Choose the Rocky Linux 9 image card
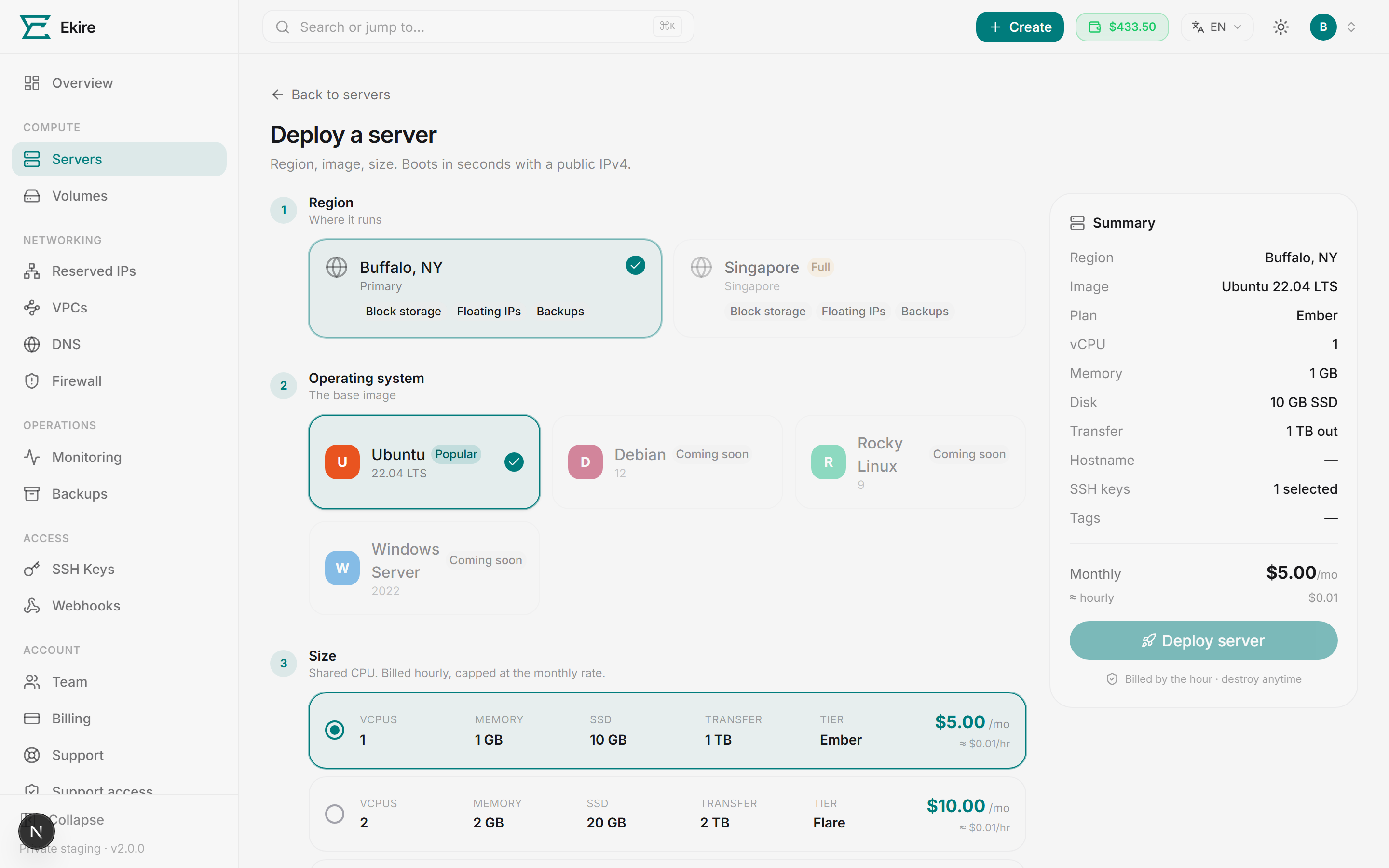Viewport: 1389px width, 868px height. [910, 462]
